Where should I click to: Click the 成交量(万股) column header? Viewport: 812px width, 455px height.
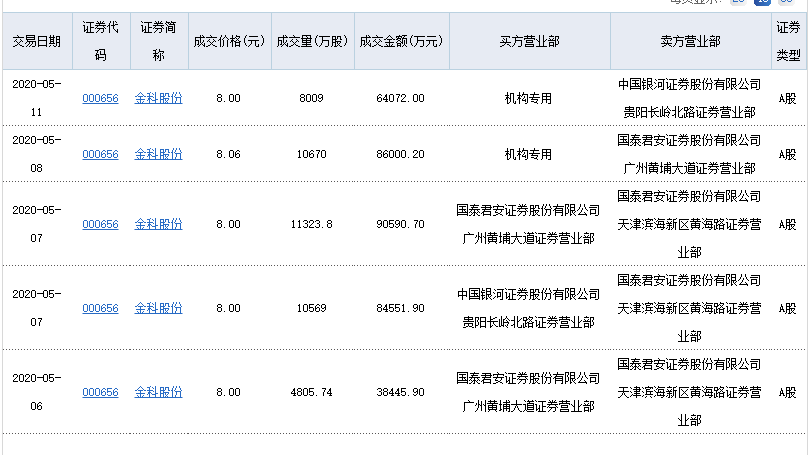311,41
